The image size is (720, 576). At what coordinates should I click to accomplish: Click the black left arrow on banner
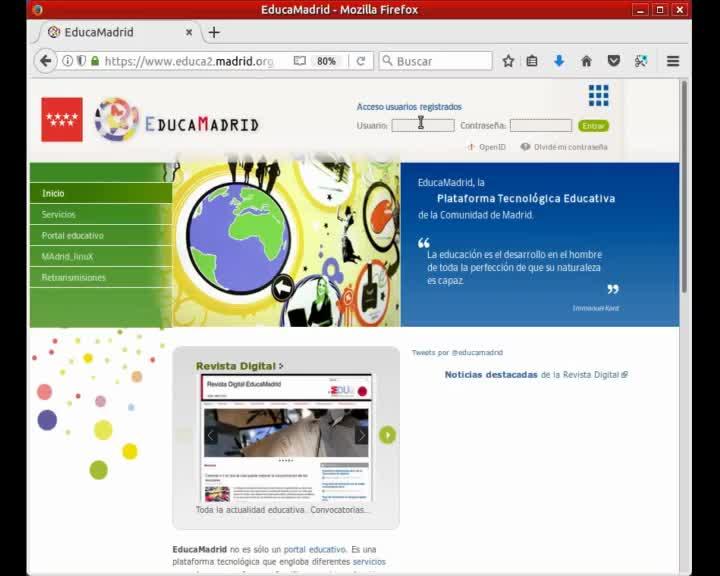283,288
